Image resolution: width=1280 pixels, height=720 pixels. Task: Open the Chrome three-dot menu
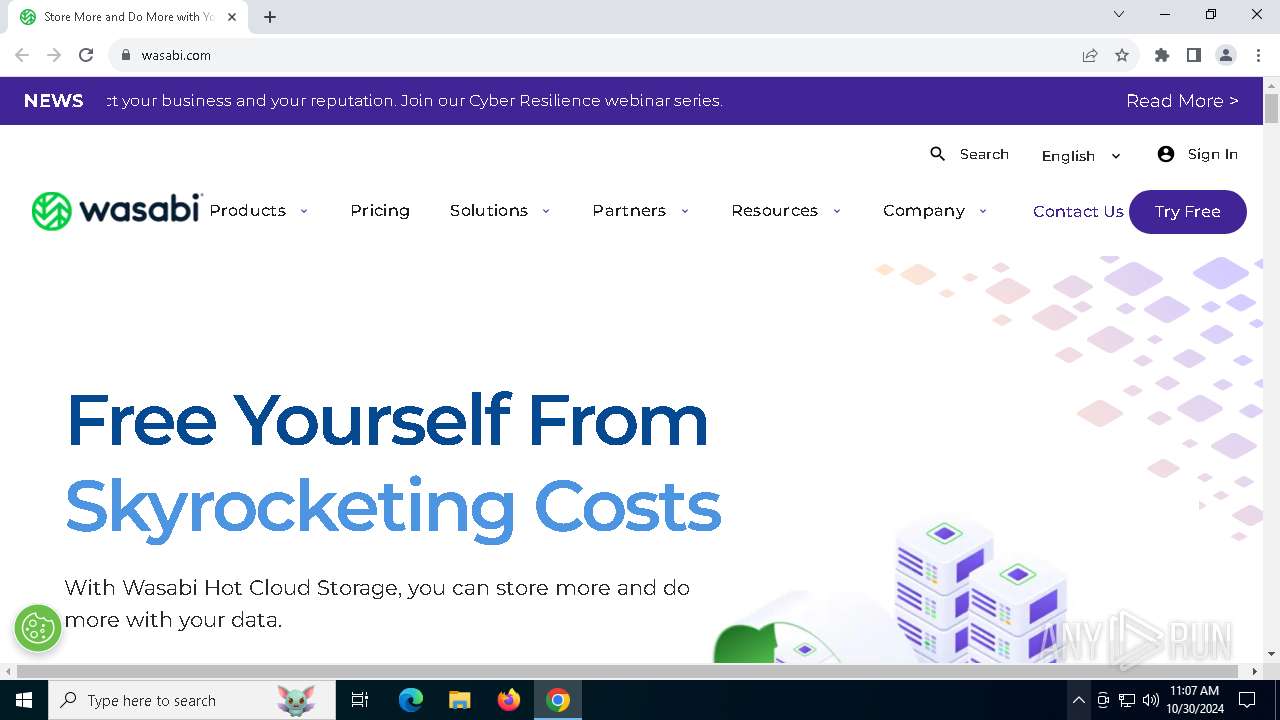[1258, 55]
